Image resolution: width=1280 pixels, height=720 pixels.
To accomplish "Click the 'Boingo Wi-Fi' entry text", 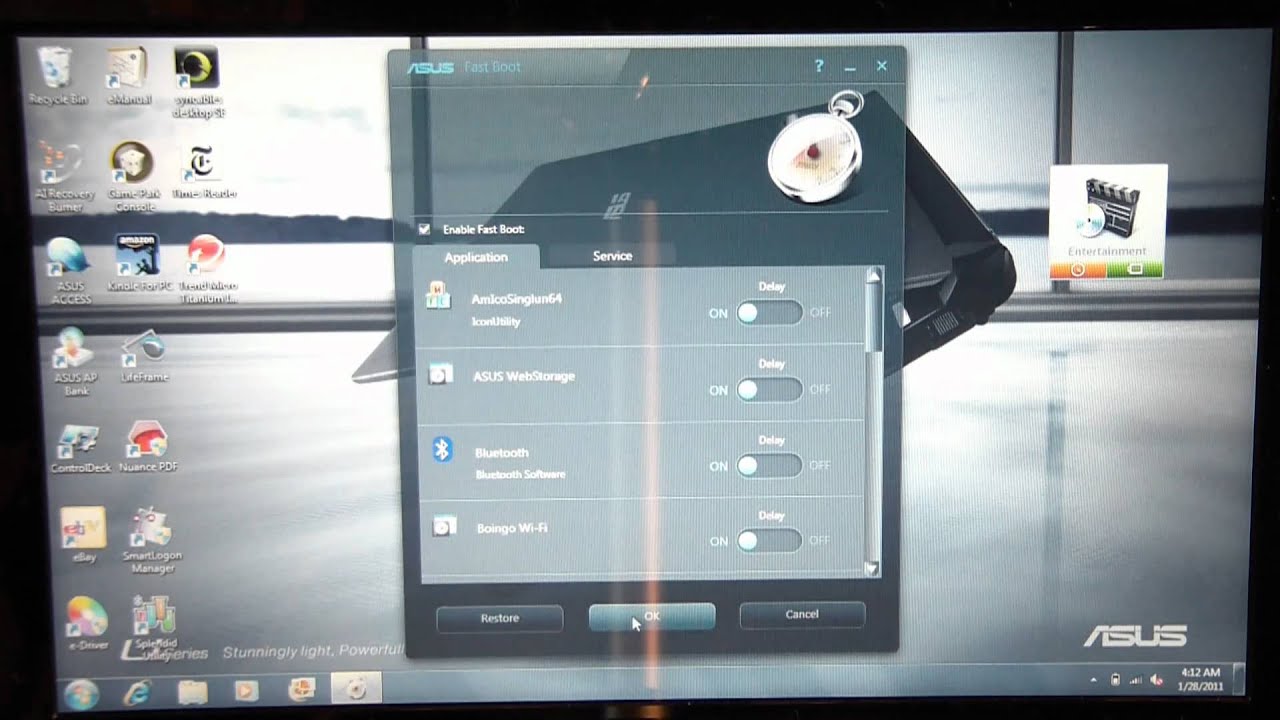I will click(512, 528).
